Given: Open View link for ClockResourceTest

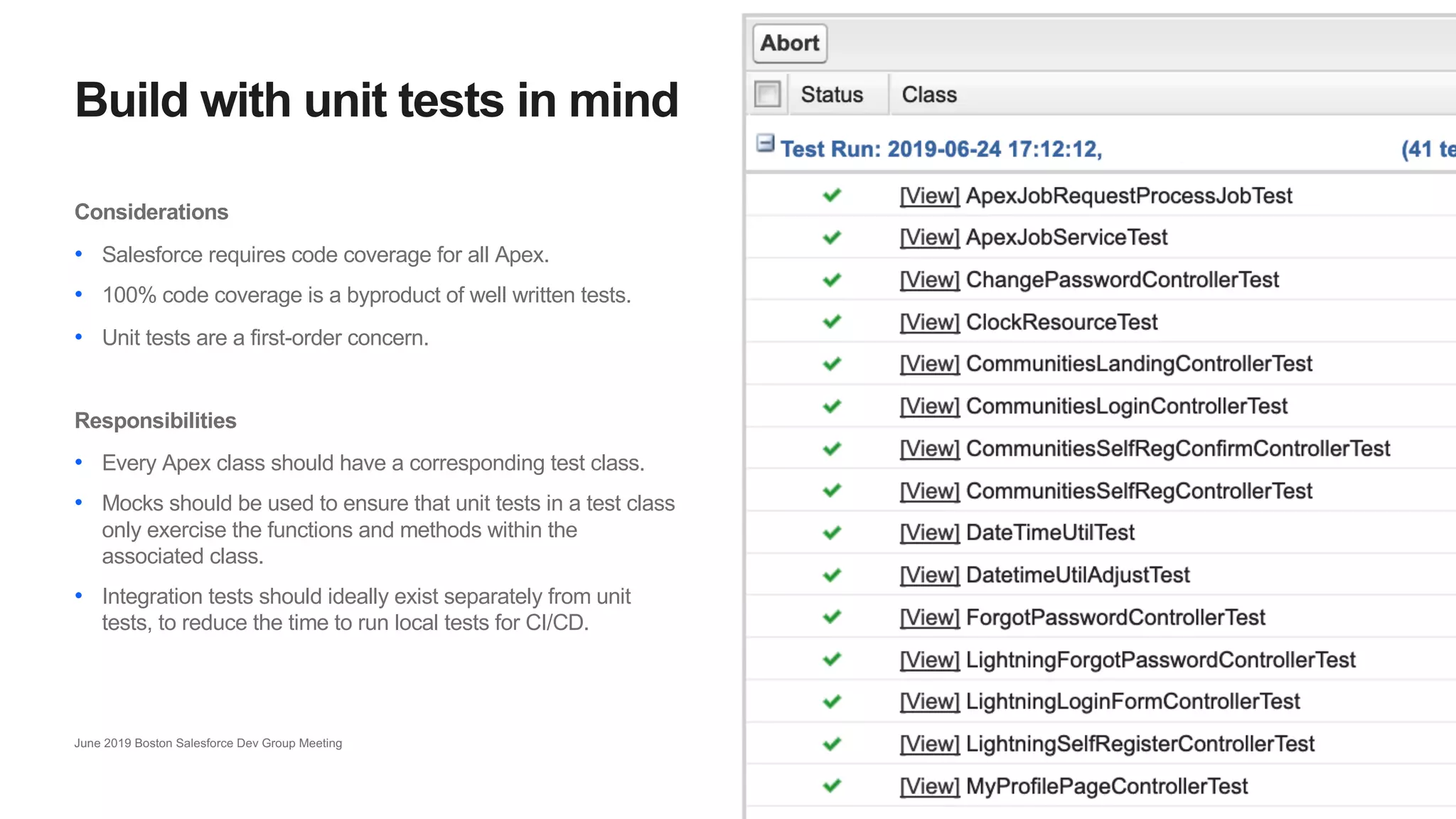Looking at the screenshot, I should [x=930, y=322].
